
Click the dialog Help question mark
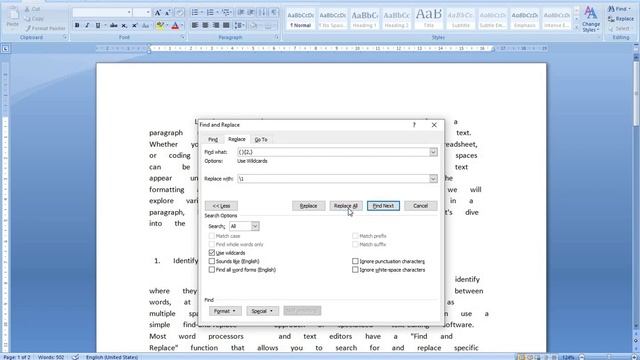(414, 125)
